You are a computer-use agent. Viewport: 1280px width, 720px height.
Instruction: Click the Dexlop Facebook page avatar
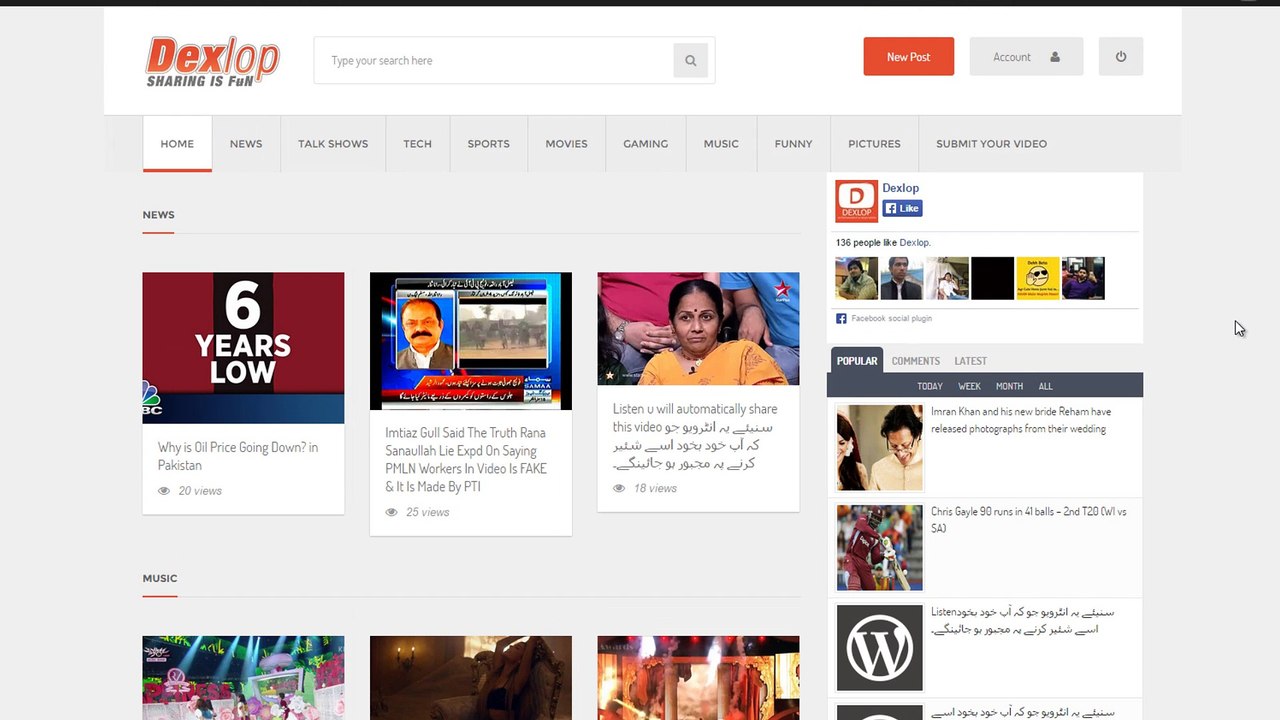pyautogui.click(x=857, y=201)
